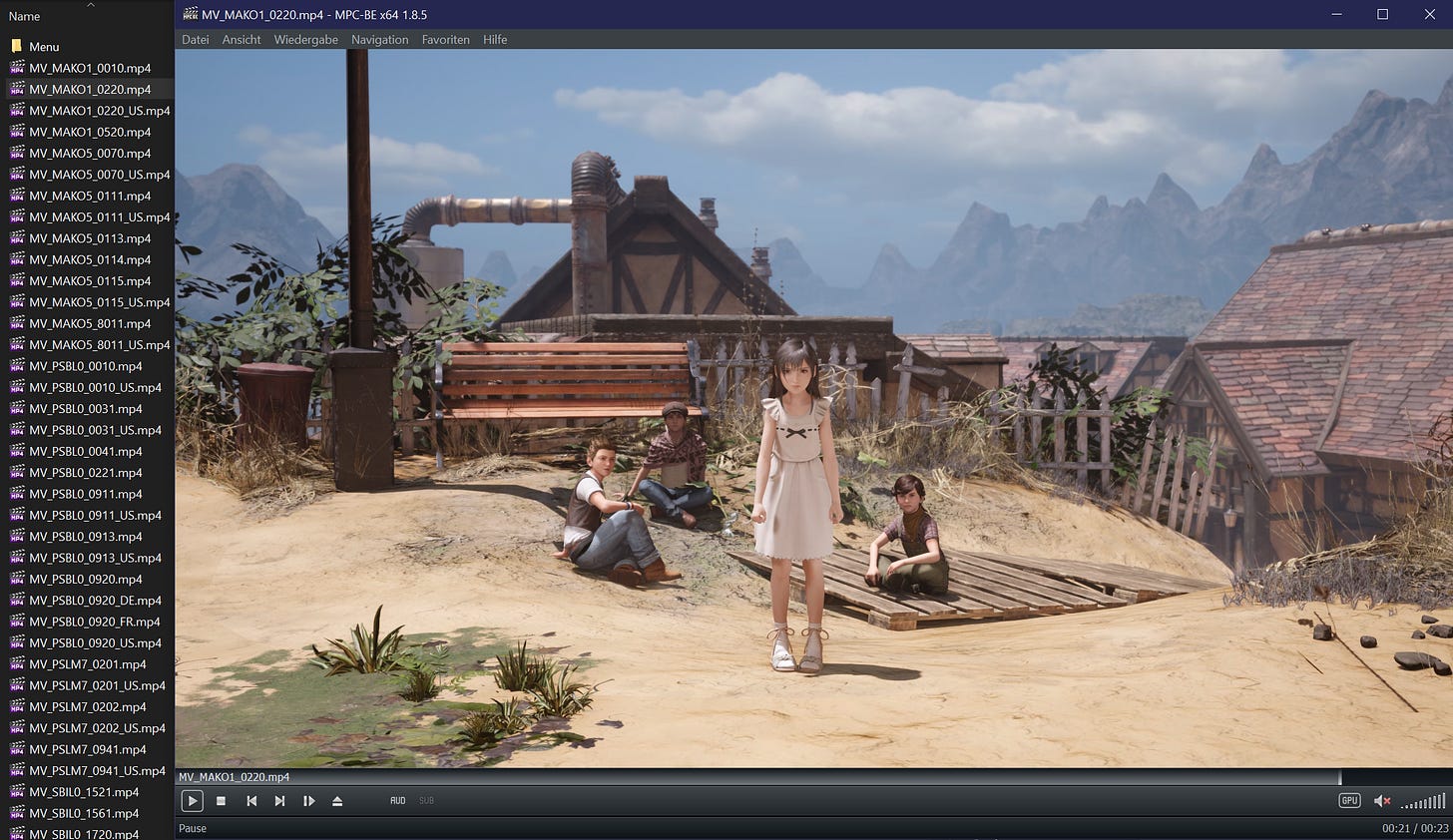Click the GPU decoding indicator
This screenshot has height=840, width=1453.
point(1349,800)
